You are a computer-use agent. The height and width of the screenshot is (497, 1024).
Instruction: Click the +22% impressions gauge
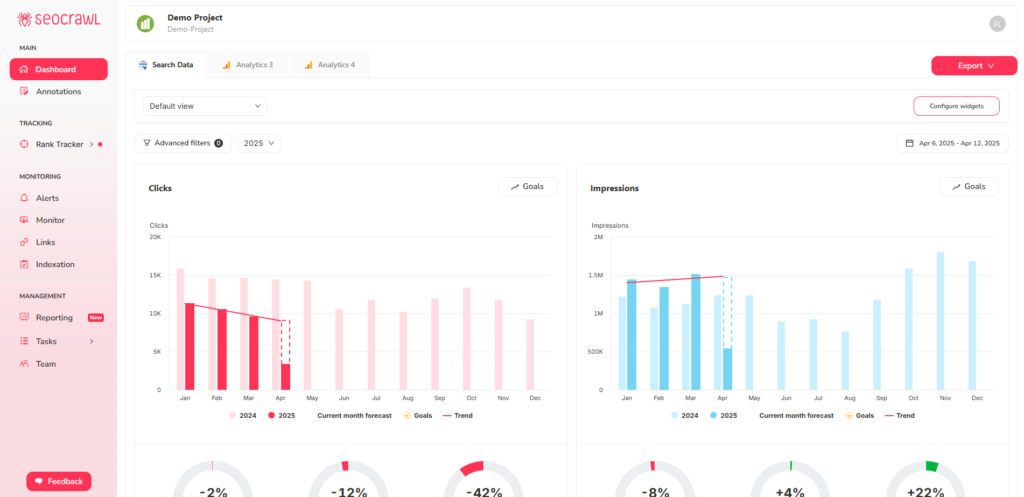pyautogui.click(x=925, y=479)
